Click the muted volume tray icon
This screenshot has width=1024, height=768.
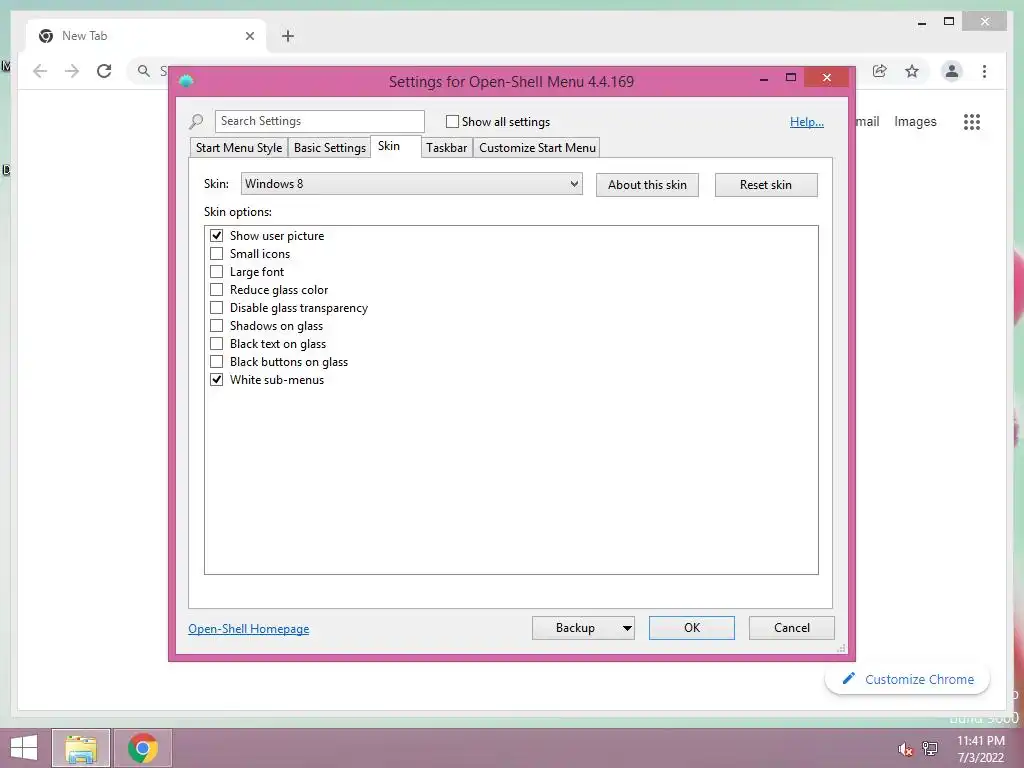click(905, 748)
